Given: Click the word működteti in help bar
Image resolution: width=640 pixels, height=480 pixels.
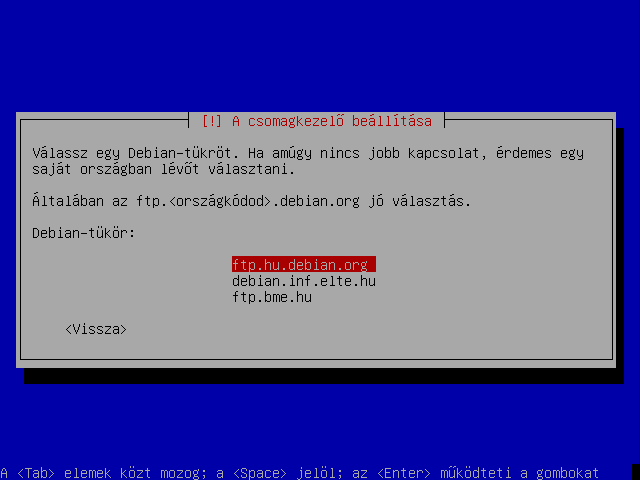Looking at the screenshot, I should click(476, 473).
